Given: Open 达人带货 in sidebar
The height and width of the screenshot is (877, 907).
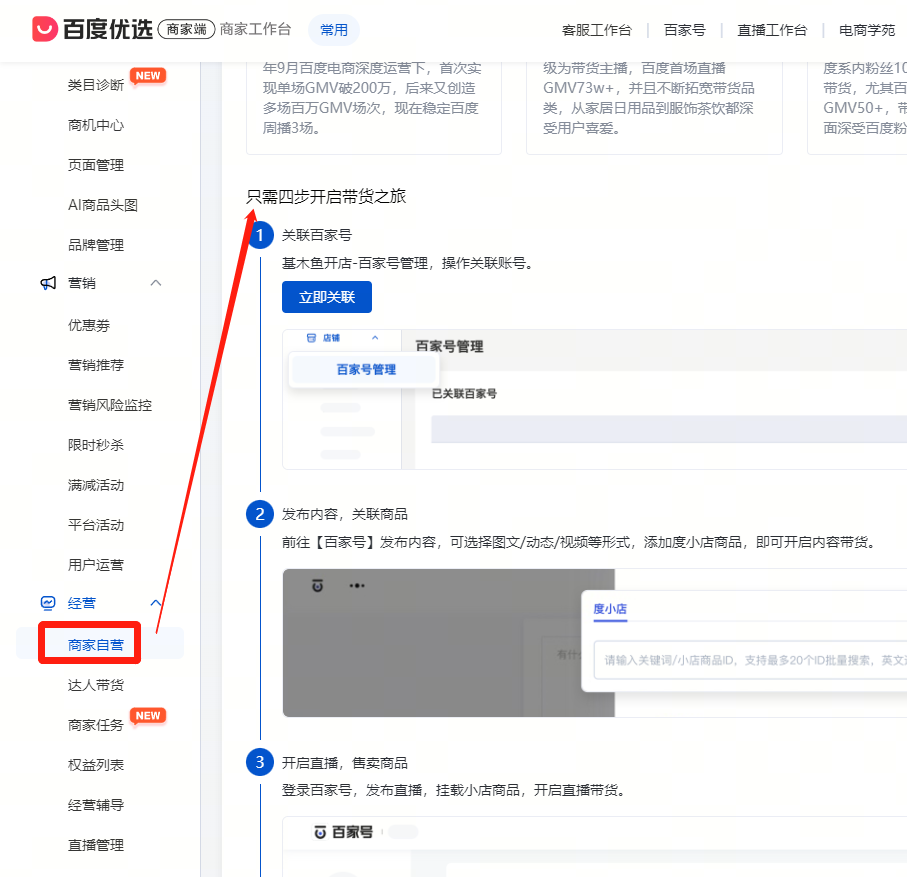Looking at the screenshot, I should click(x=96, y=685).
